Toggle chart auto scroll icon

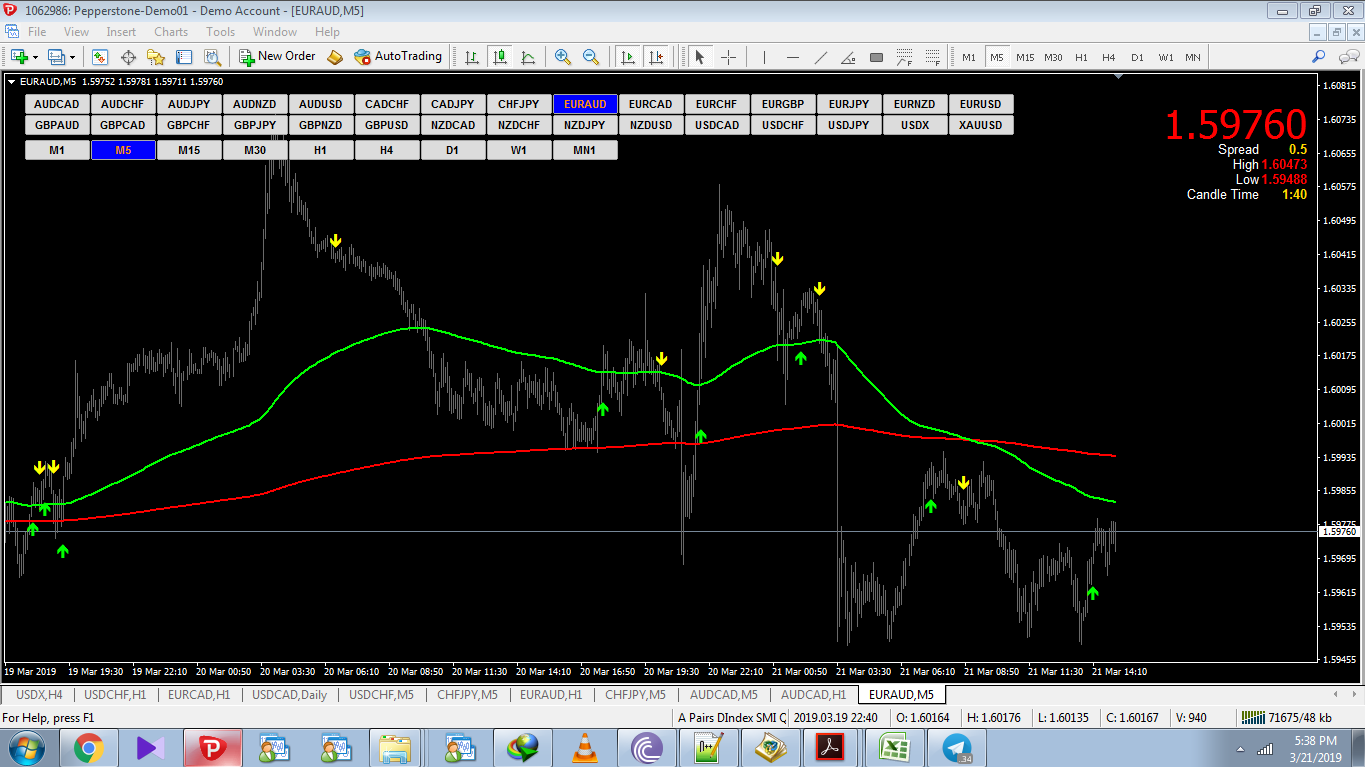(627, 57)
